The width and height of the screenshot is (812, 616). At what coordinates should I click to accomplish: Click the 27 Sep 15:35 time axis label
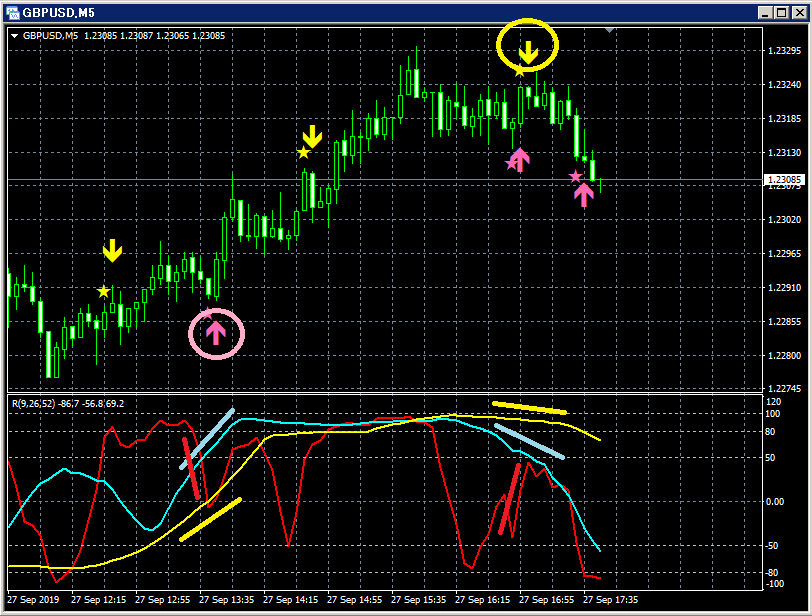418,599
